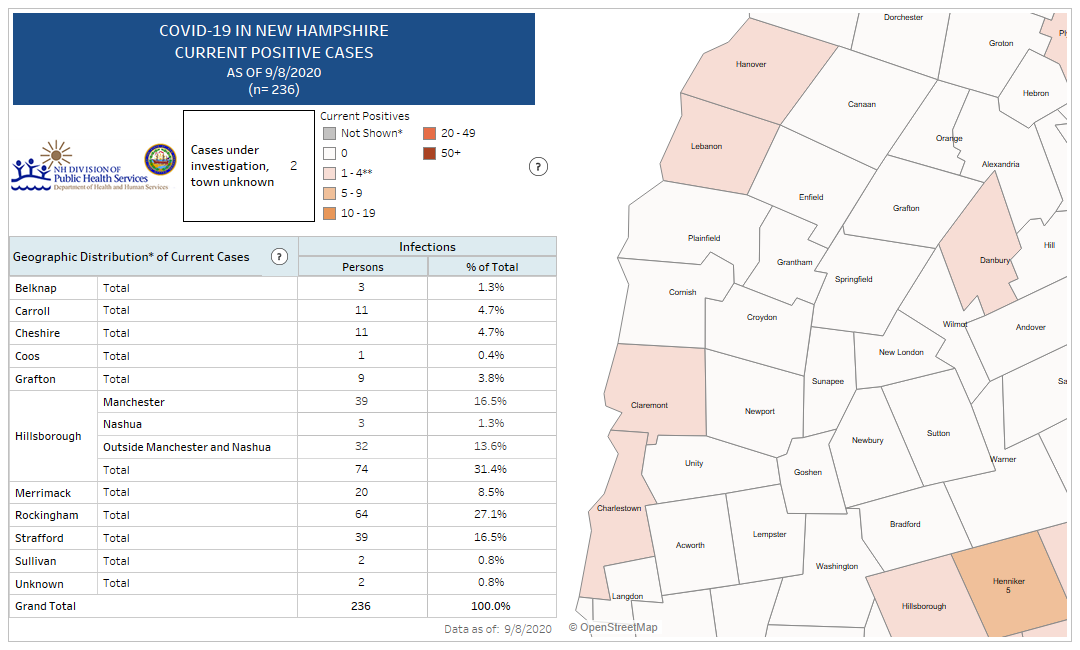Screen dimensions: 1080x650
Task: Click the 'Persons' column header
Action: 363,267
